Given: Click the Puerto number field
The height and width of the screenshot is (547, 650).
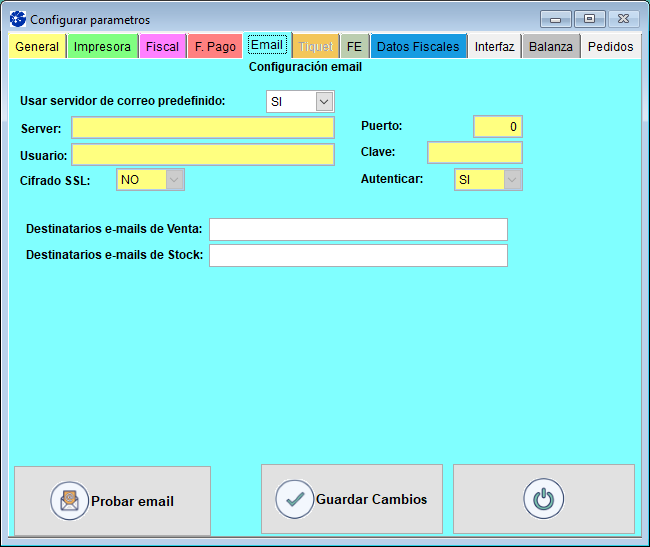Looking at the screenshot, I should pyautogui.click(x=497, y=127).
